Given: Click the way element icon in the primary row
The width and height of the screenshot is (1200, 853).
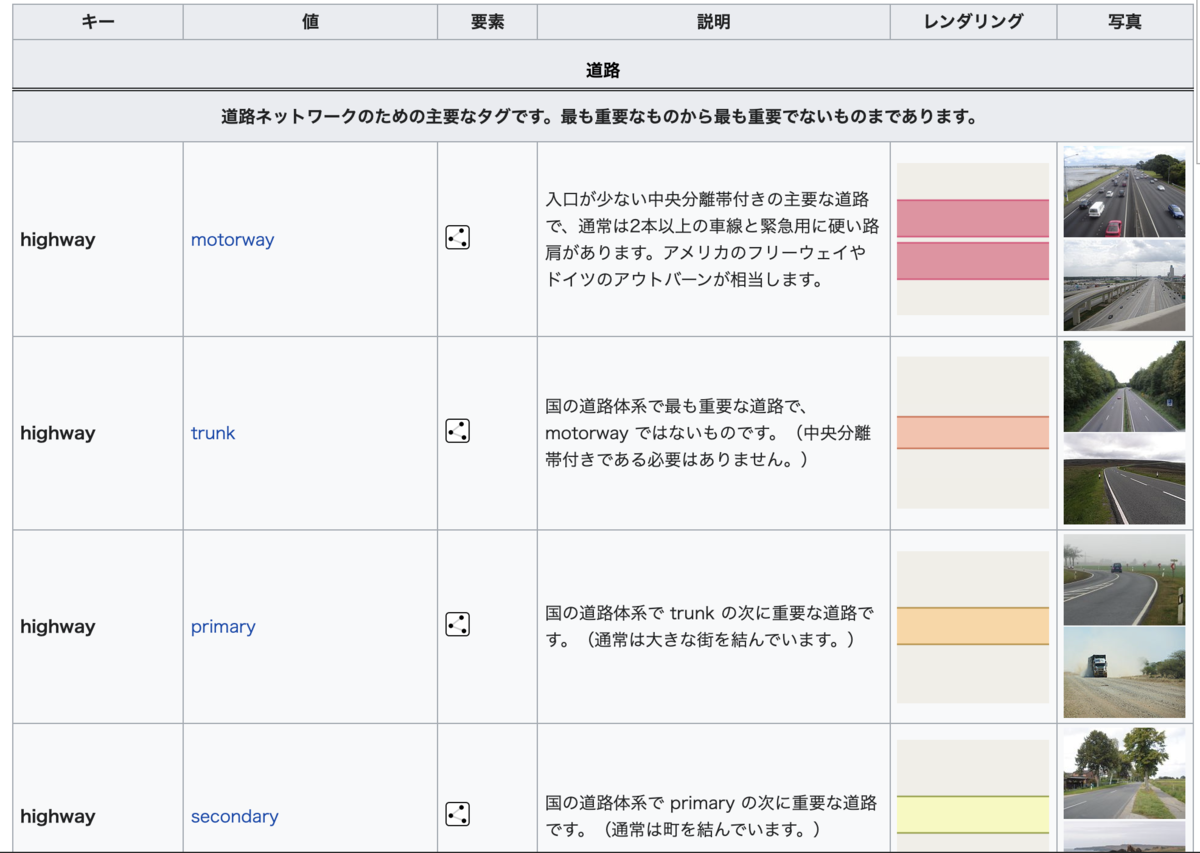Looking at the screenshot, I should pyautogui.click(x=457, y=625).
